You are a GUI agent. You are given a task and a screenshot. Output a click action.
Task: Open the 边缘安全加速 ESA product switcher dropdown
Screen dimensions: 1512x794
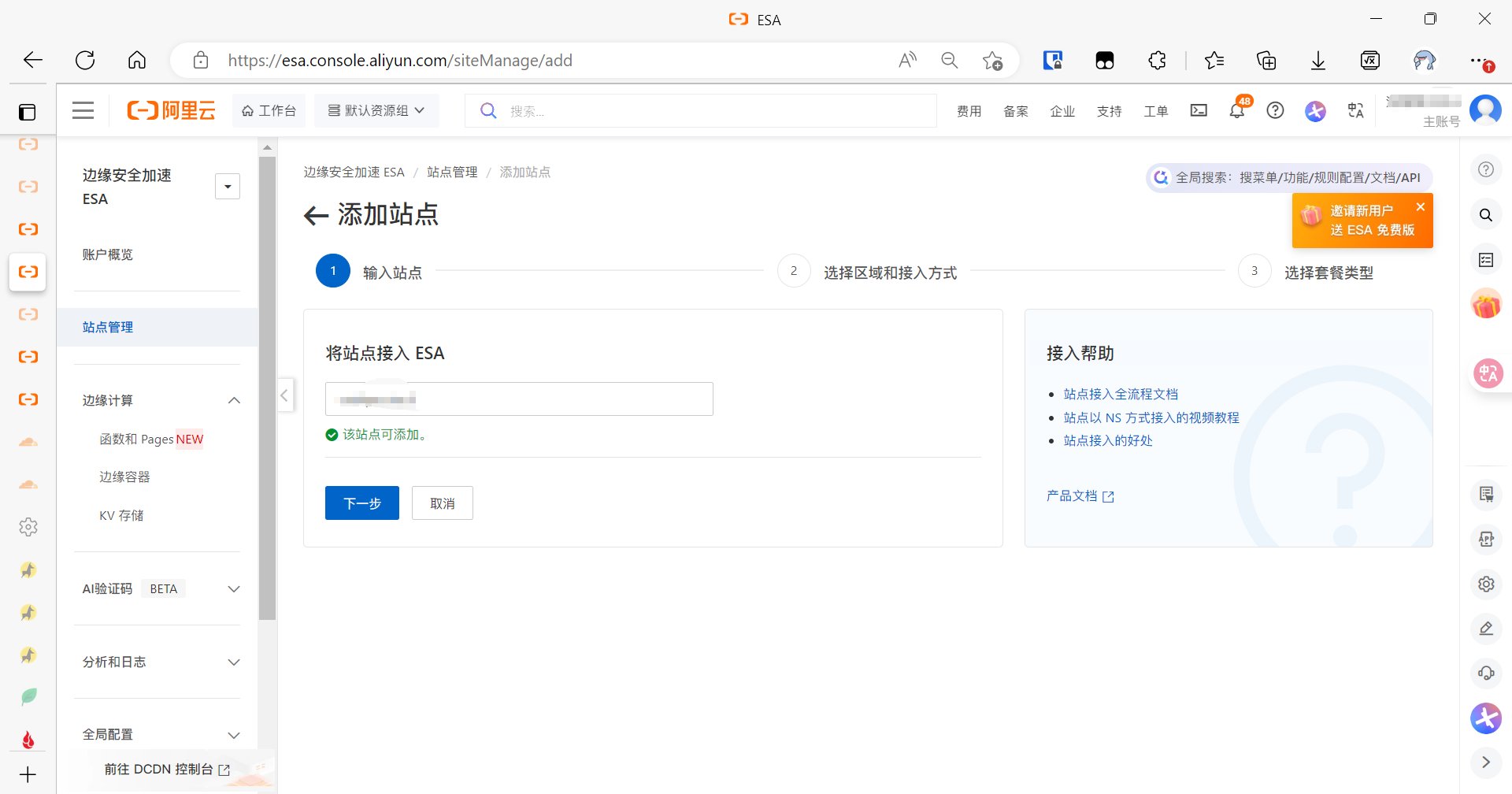click(x=228, y=187)
